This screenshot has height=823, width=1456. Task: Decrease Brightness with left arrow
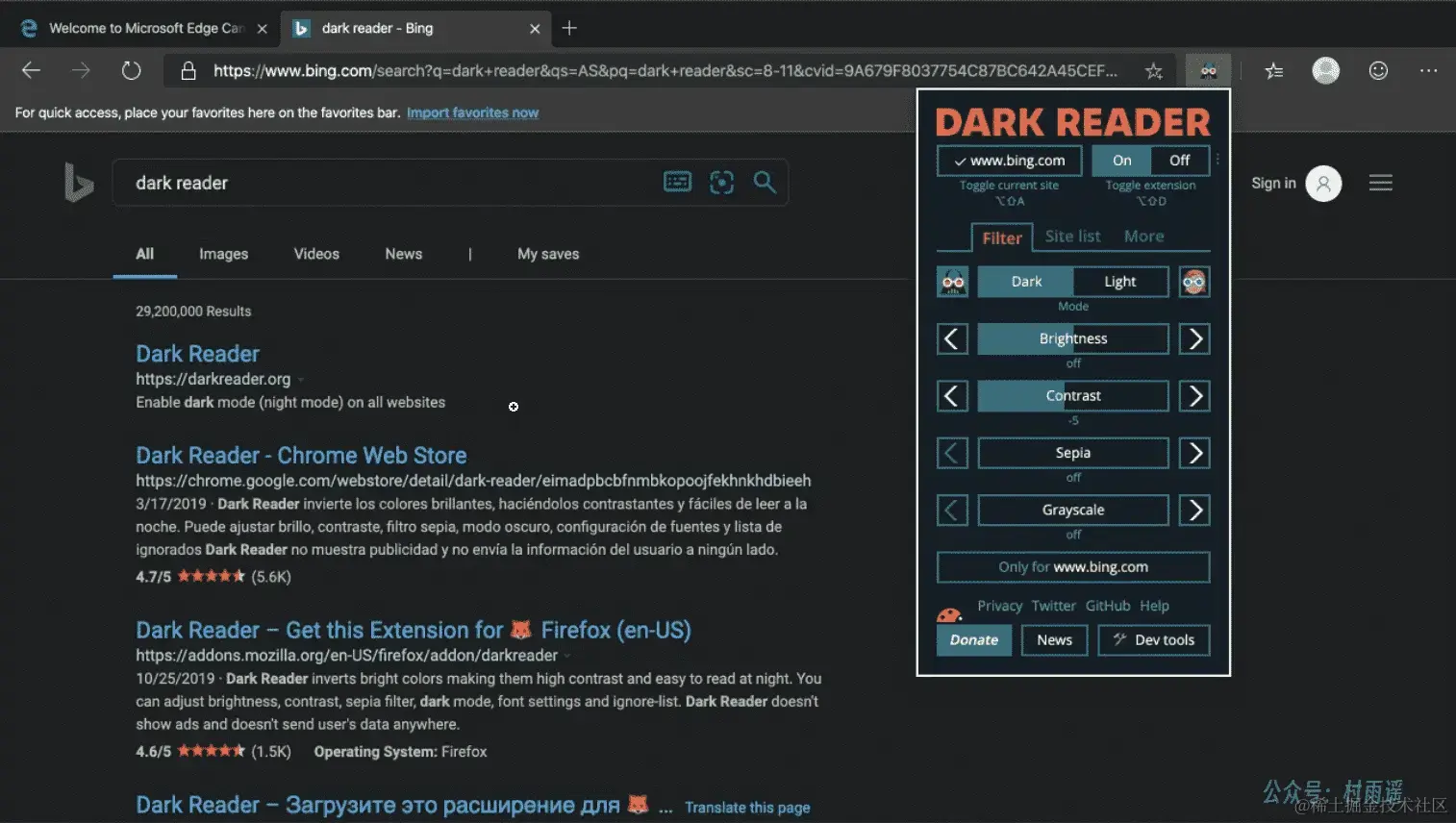tap(952, 338)
